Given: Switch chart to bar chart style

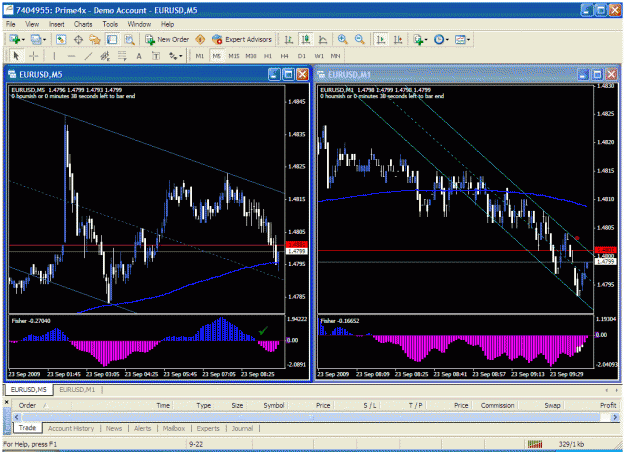Looking at the screenshot, I should [x=289, y=39].
